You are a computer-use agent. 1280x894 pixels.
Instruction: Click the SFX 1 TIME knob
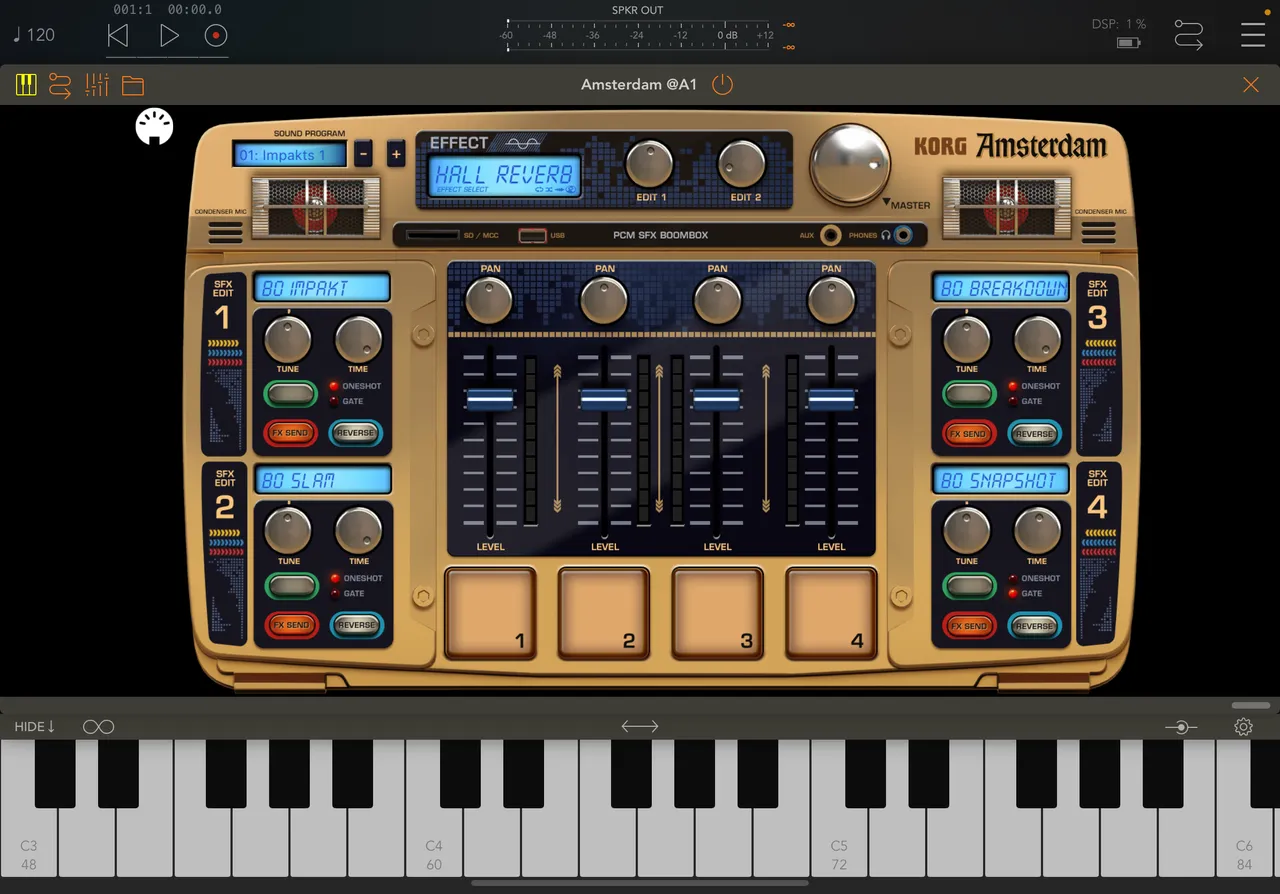pos(358,339)
